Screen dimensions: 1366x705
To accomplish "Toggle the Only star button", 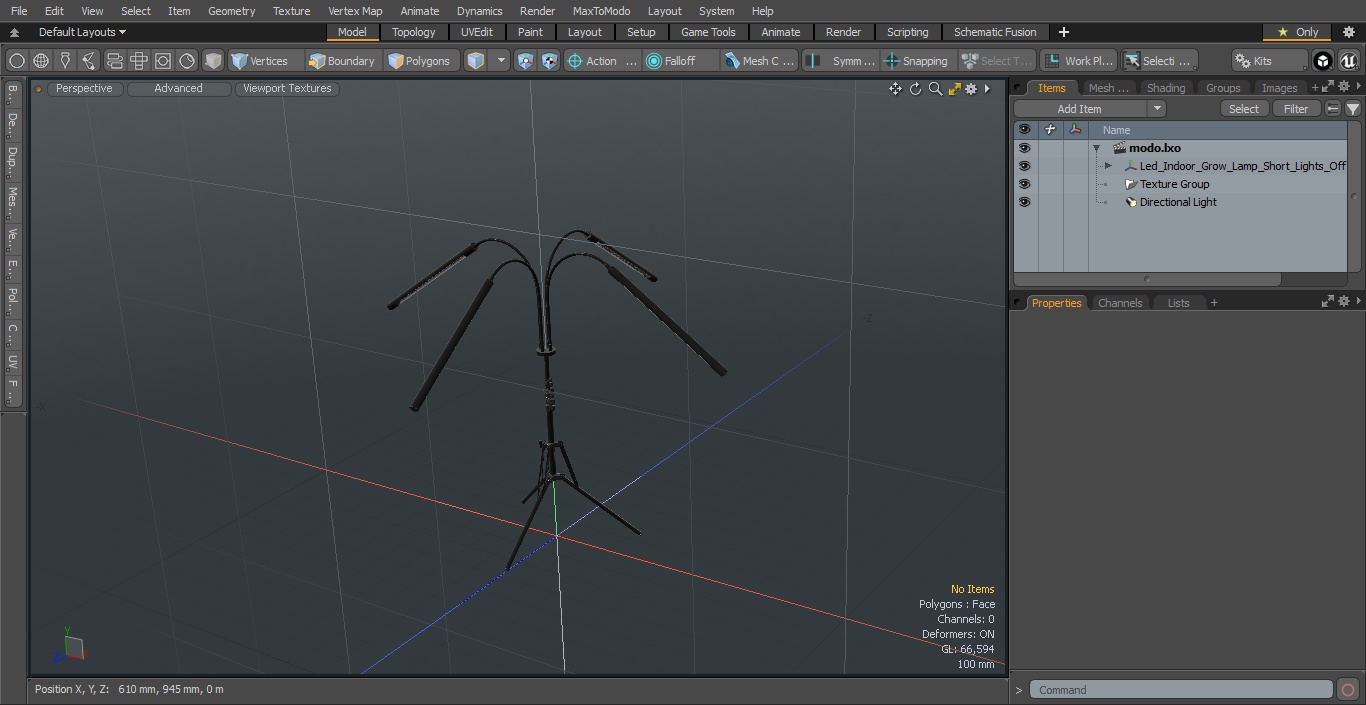I will pyautogui.click(x=1297, y=32).
